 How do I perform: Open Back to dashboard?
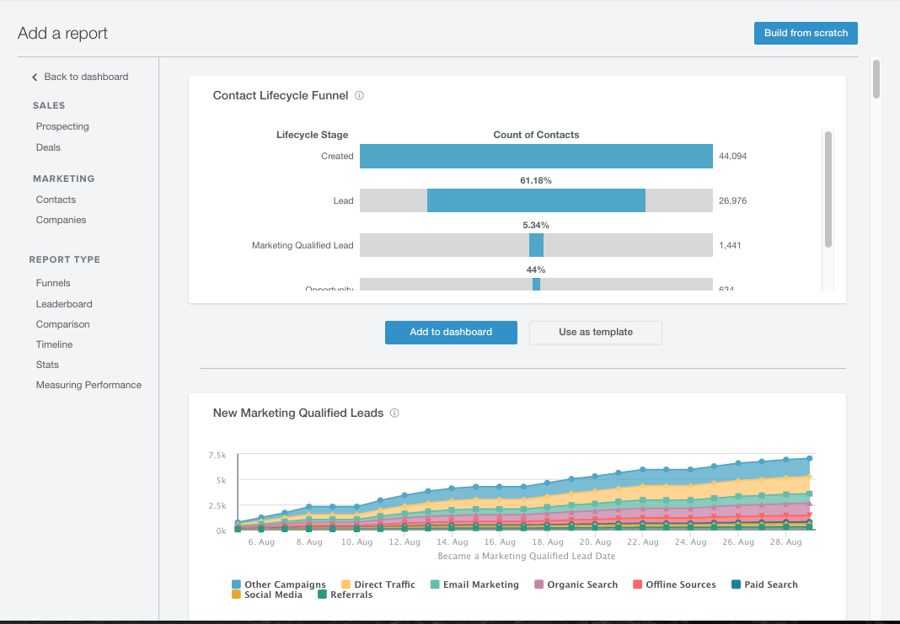pos(86,76)
